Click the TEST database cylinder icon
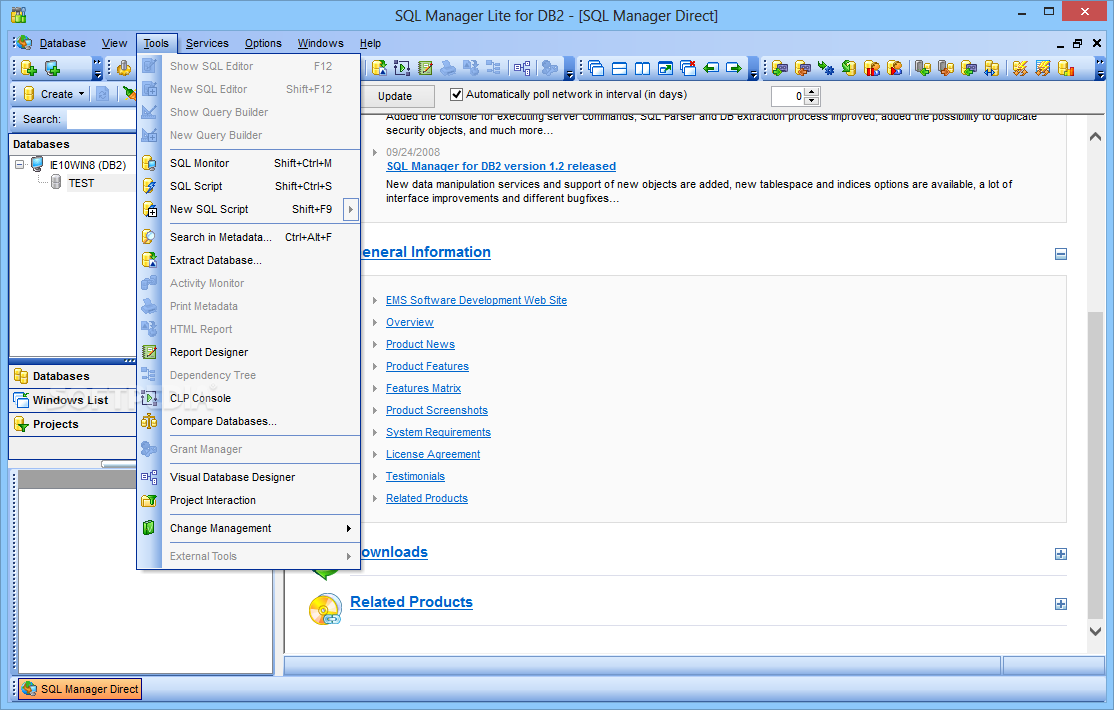Screen dimensions: 1114x710 [x=56, y=183]
